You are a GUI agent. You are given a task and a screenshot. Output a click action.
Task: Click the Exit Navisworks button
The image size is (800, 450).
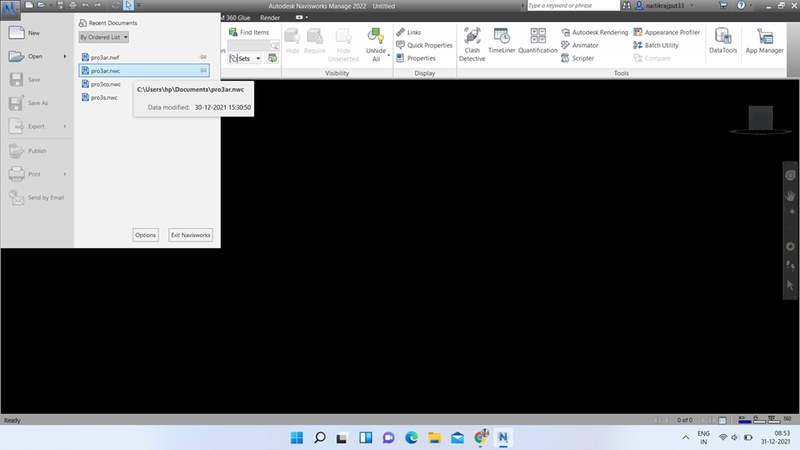click(190, 235)
